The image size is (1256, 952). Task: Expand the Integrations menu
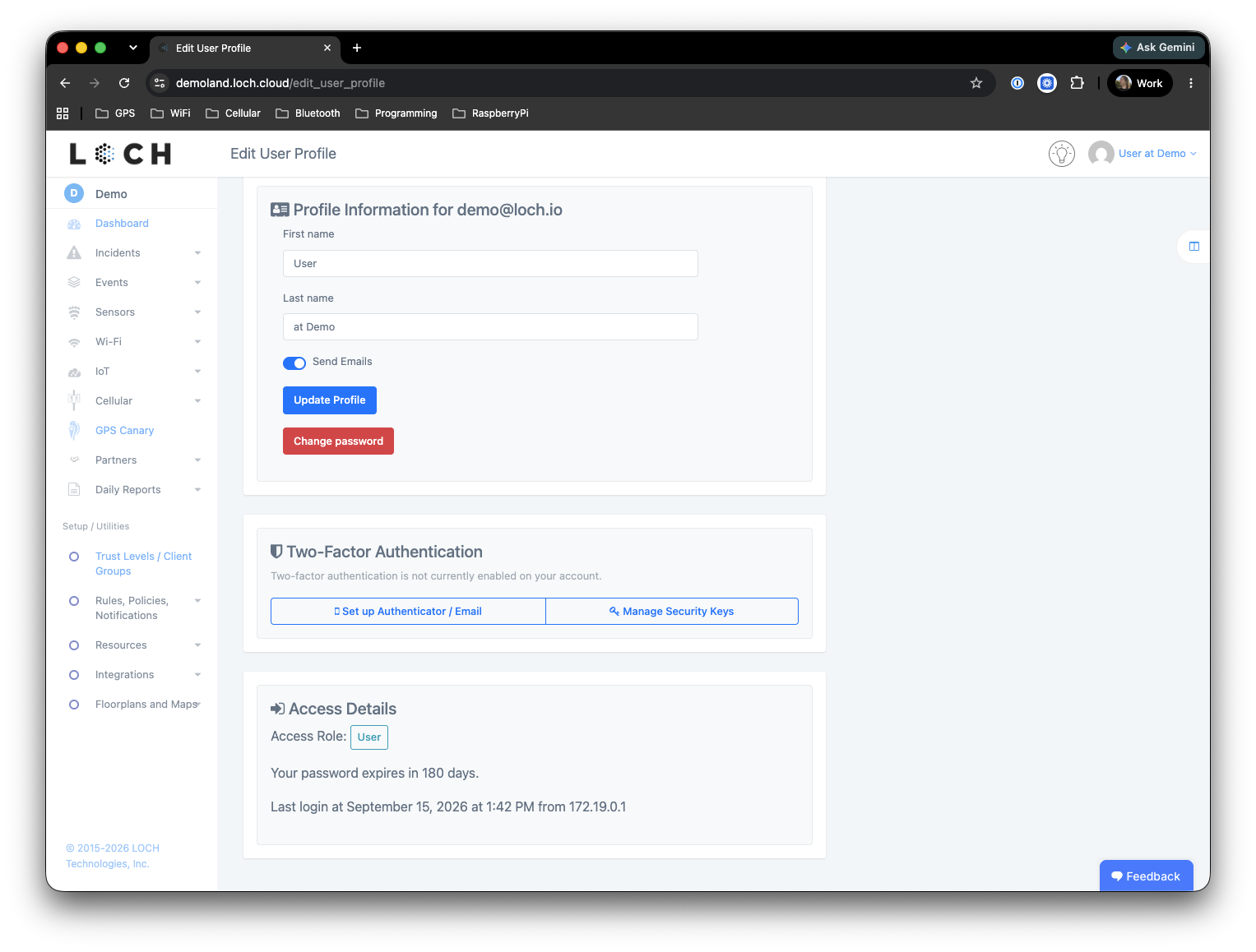pos(197,675)
